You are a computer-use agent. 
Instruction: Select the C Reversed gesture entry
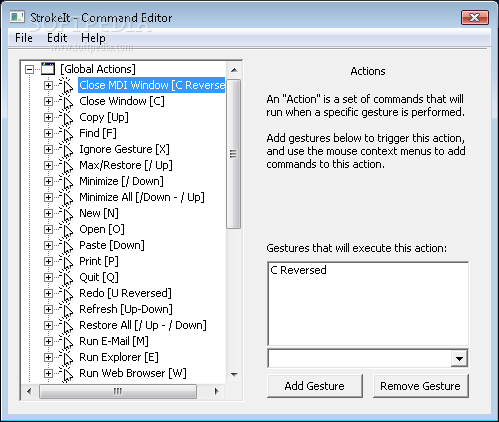click(298, 270)
